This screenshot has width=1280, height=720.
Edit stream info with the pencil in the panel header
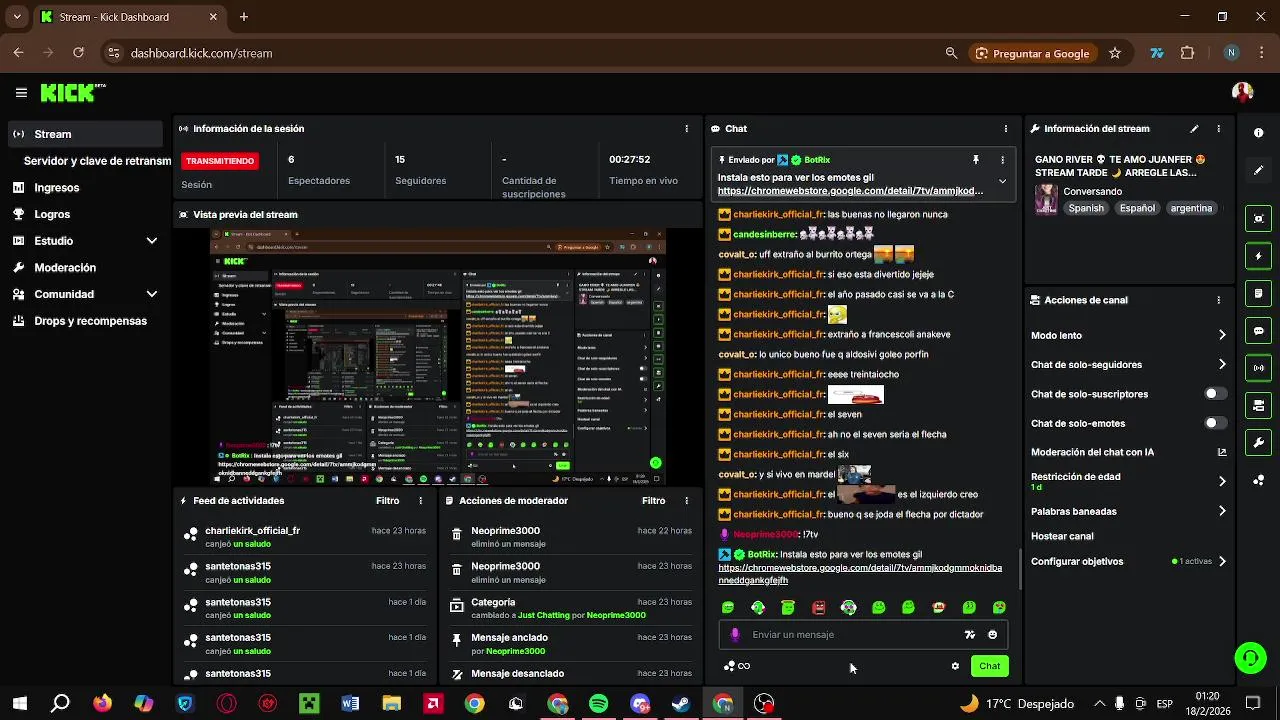click(x=1194, y=129)
